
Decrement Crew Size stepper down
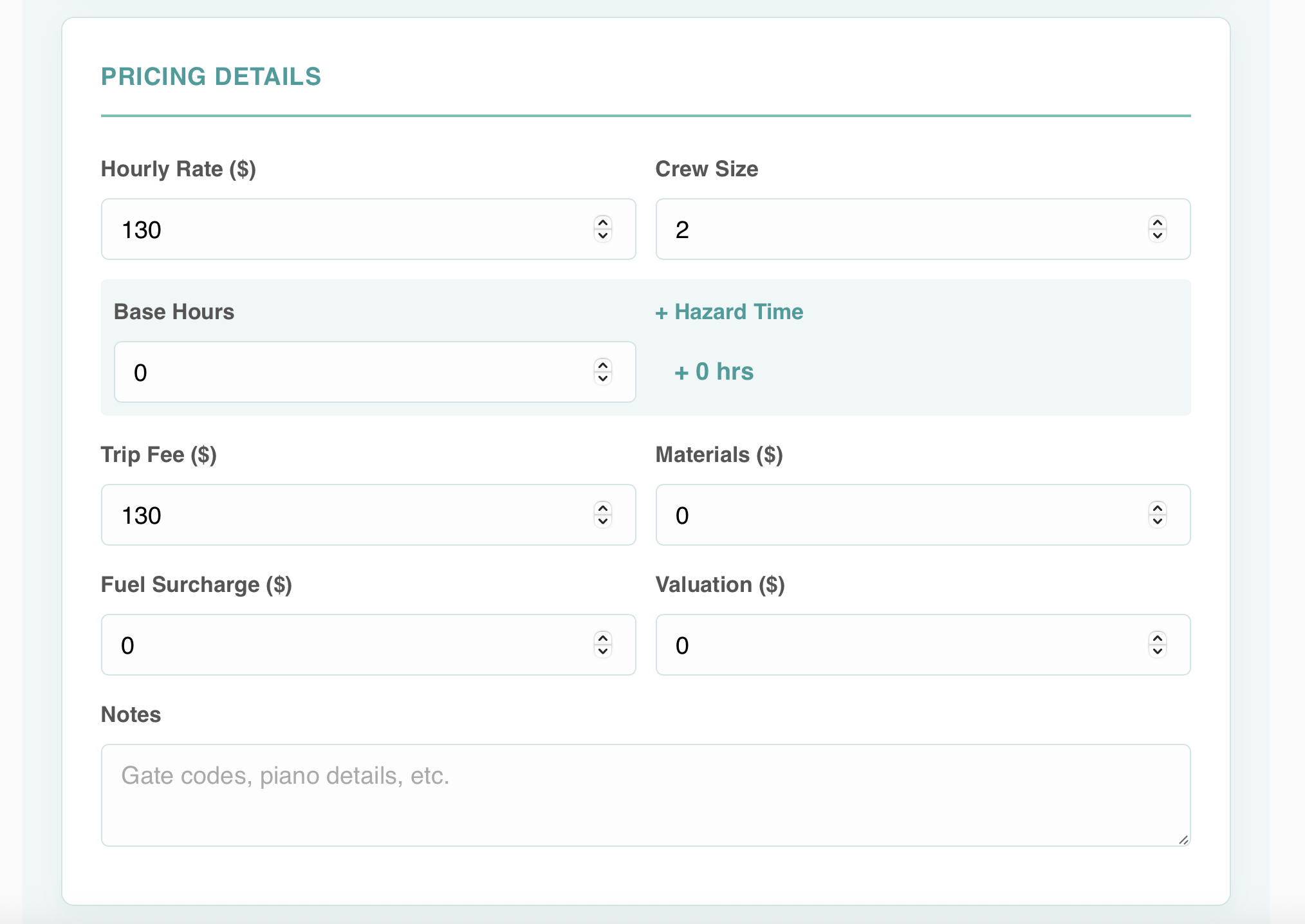coord(1157,236)
